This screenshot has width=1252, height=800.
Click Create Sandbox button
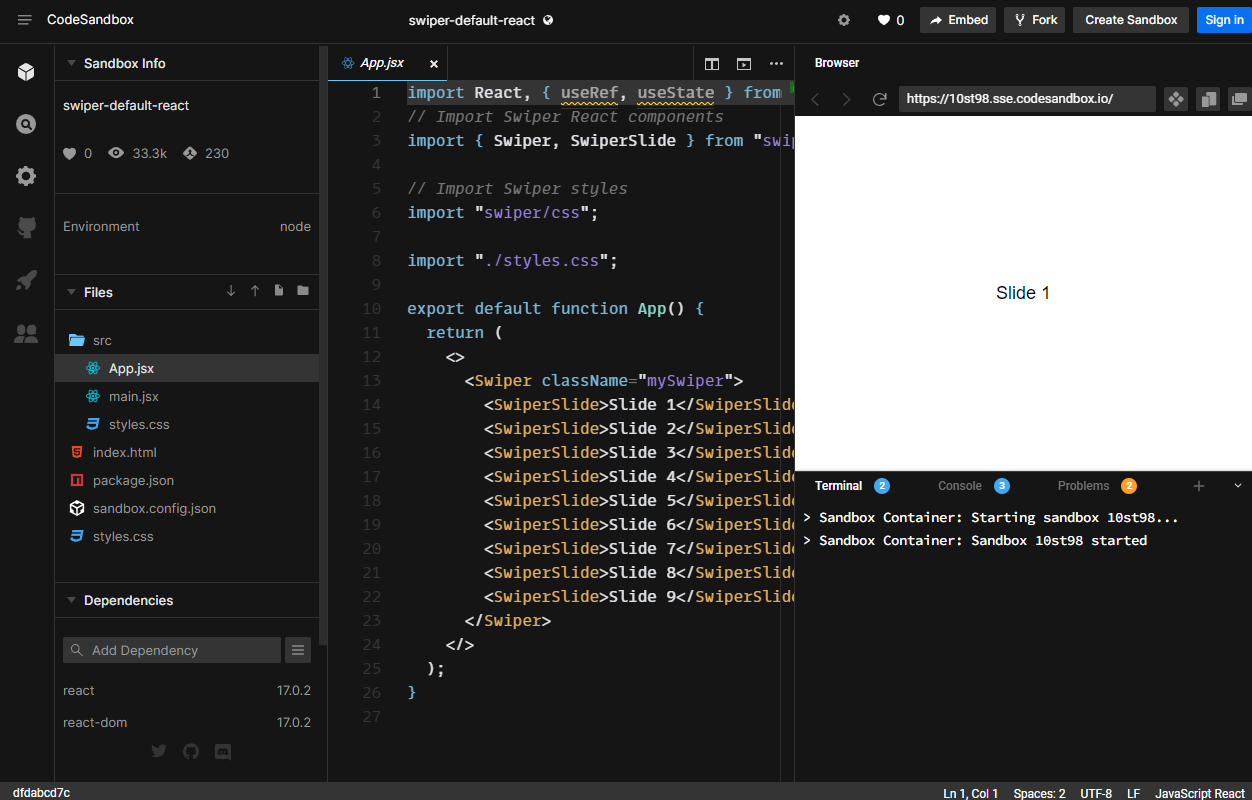(1131, 20)
